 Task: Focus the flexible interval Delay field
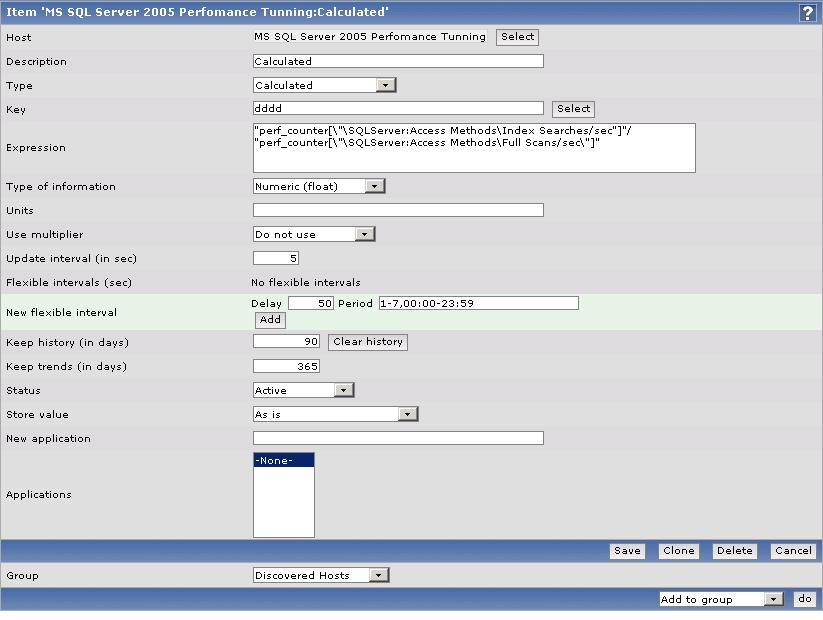[x=311, y=303]
